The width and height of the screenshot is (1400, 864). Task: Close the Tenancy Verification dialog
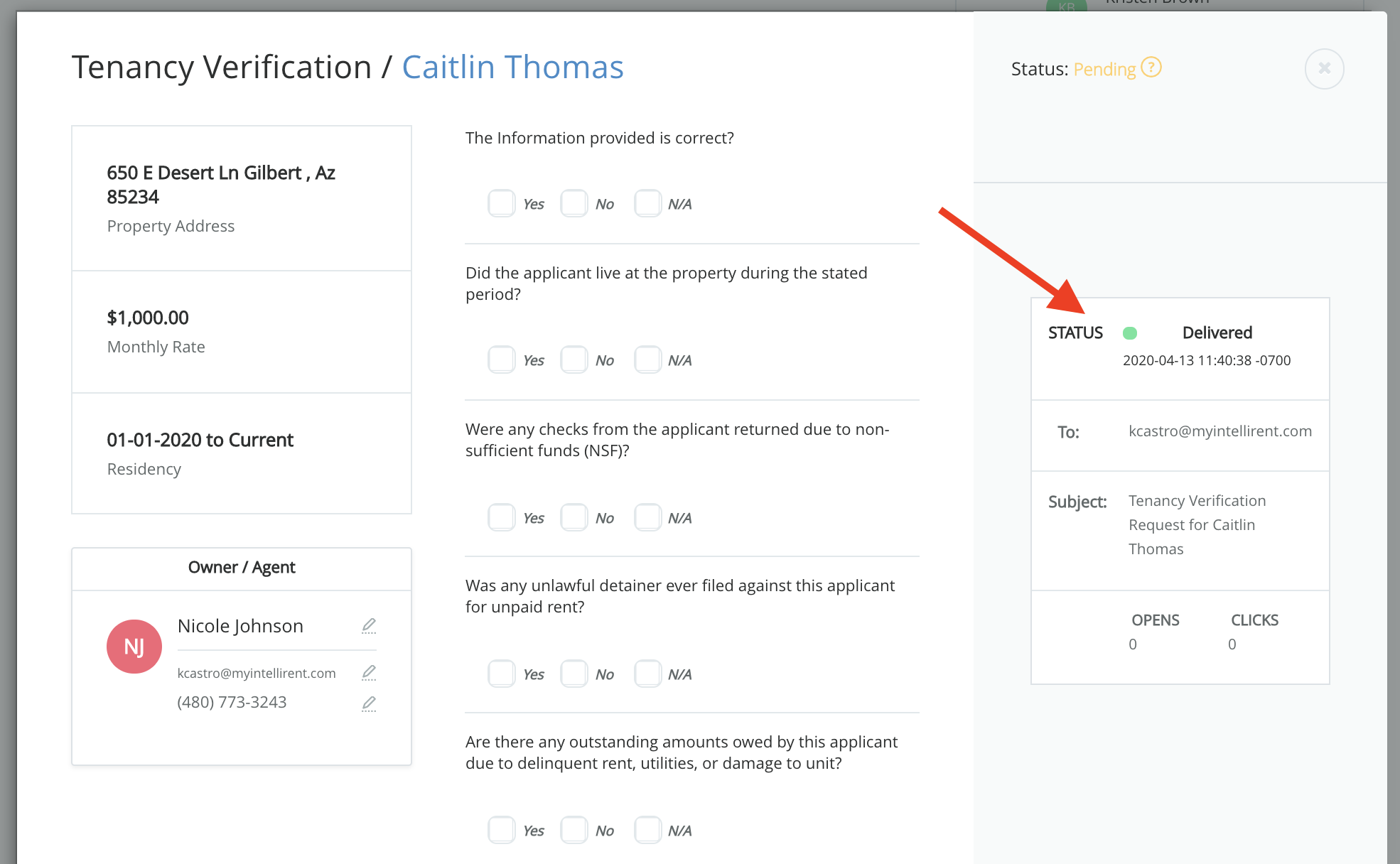coord(1324,68)
